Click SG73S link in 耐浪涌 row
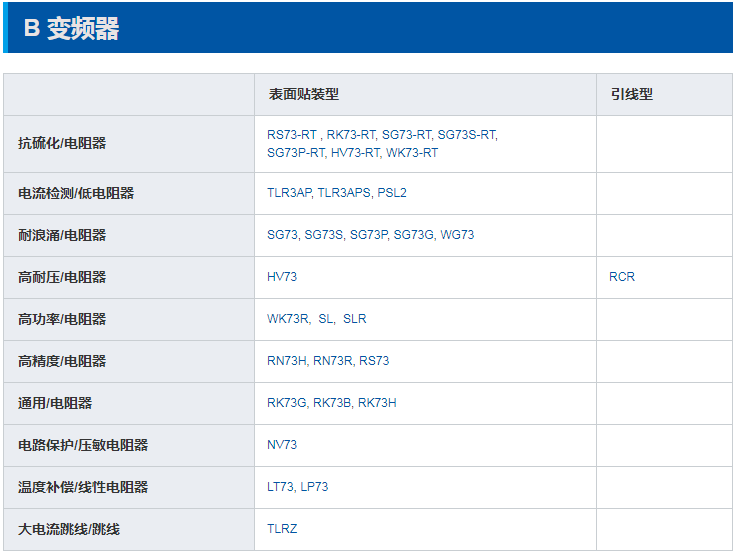Screen dimensions: 736x554 pos(324,235)
